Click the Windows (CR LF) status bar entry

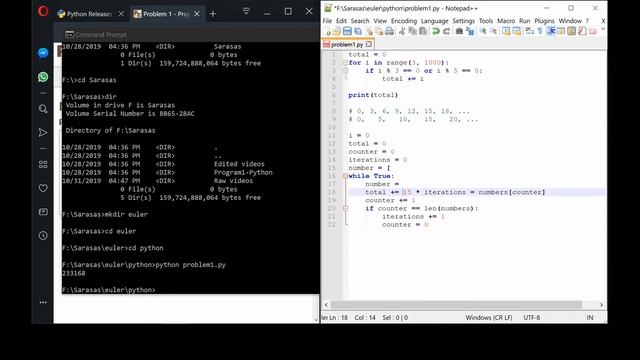pos(489,318)
